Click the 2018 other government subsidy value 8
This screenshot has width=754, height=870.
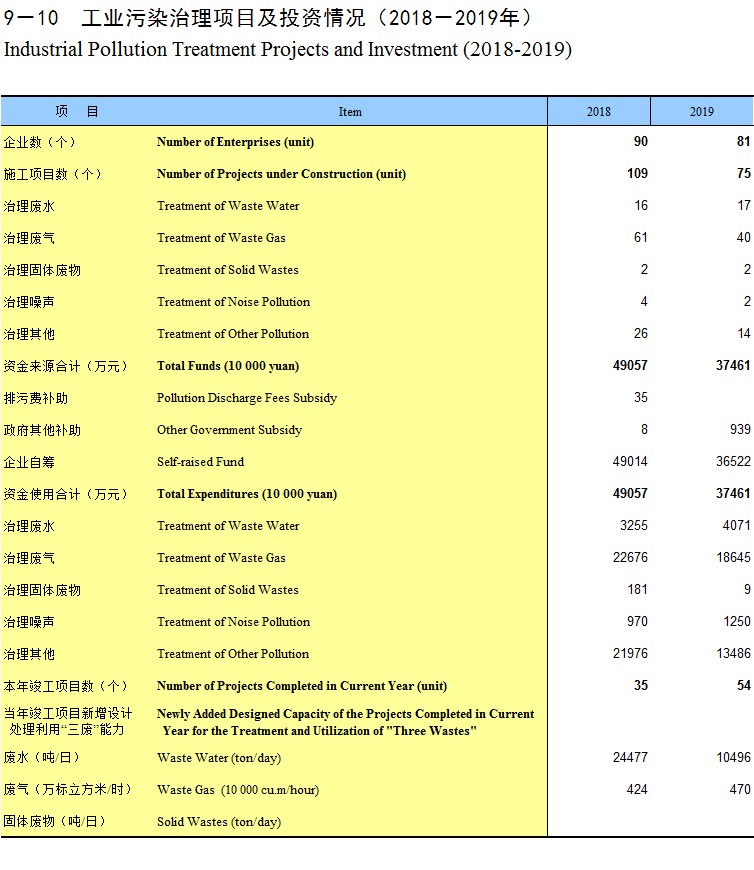(644, 429)
